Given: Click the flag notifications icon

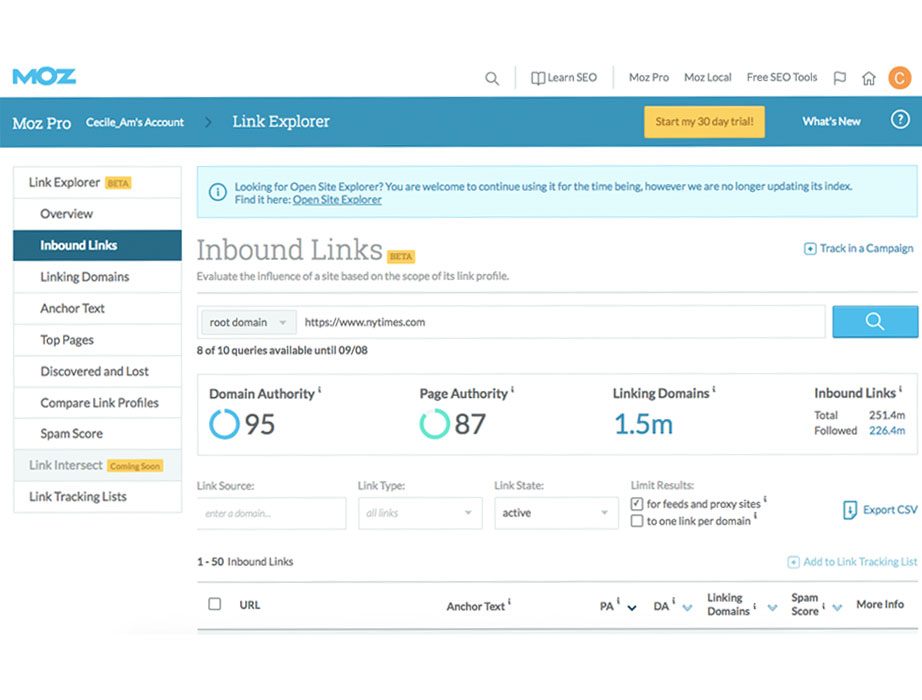Looking at the screenshot, I should 840,78.
